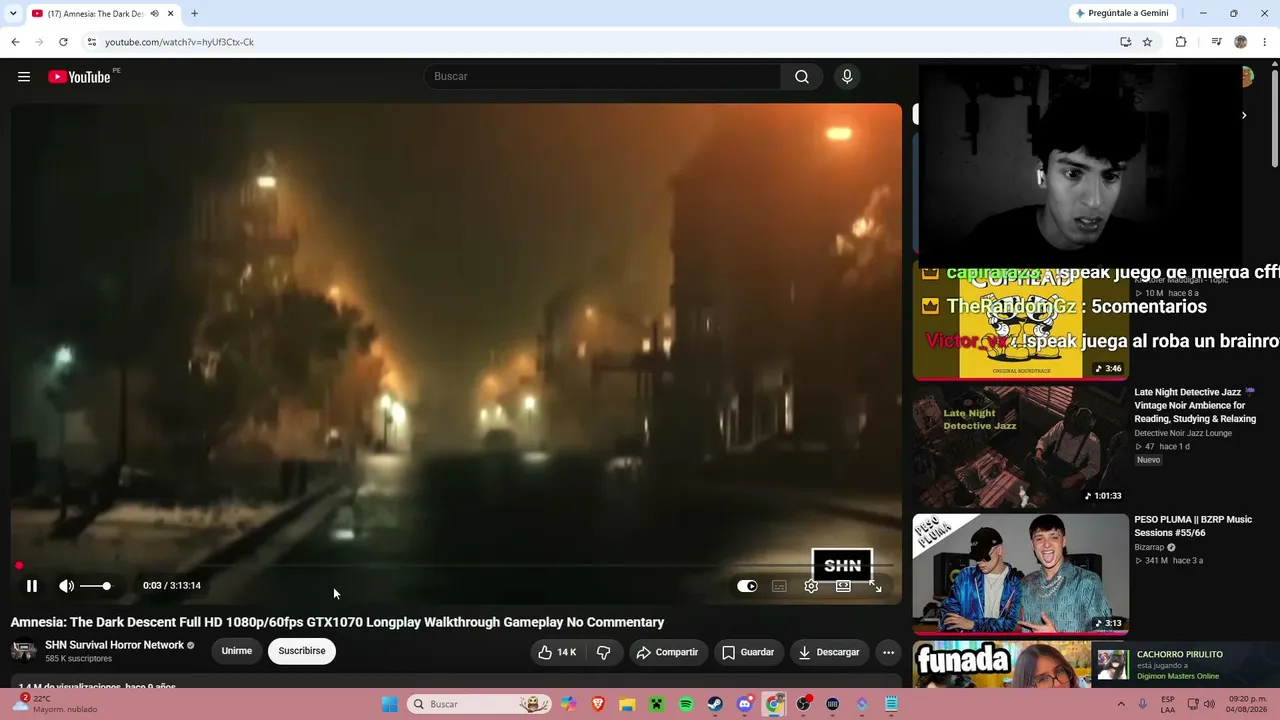Subscribe with the Suscribirse button

(x=302, y=651)
